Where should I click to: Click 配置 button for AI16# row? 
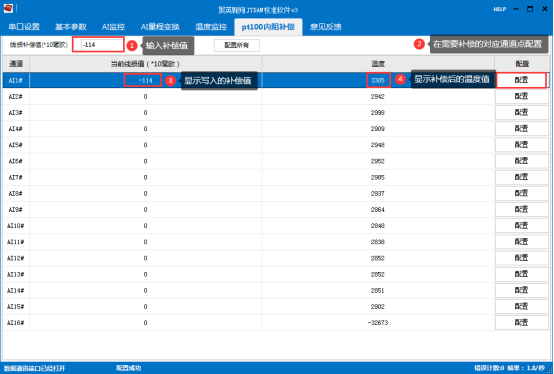point(521,323)
